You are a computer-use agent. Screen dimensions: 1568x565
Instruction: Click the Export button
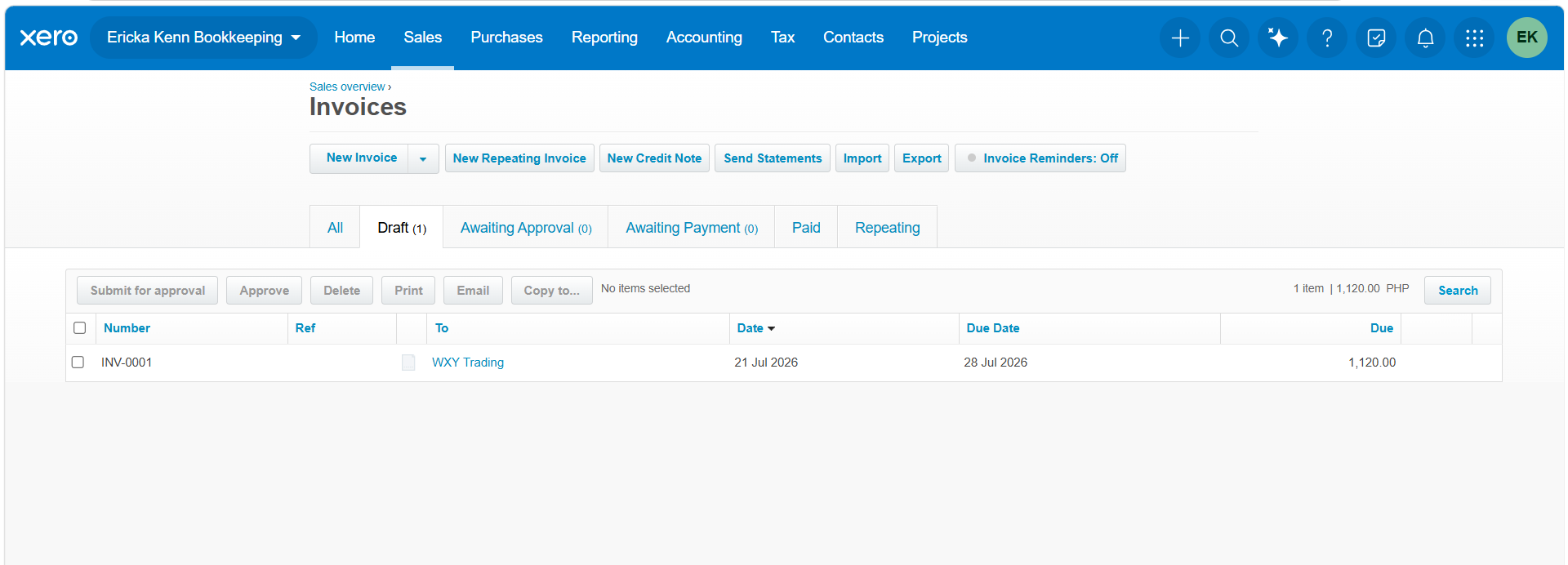[x=921, y=158]
